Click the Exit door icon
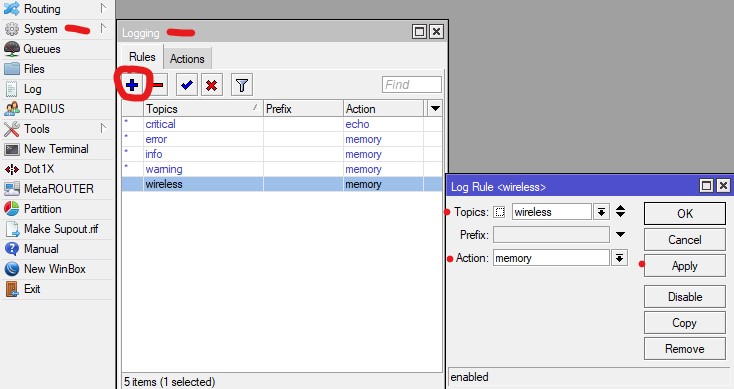The width and height of the screenshot is (734, 389). 12,289
